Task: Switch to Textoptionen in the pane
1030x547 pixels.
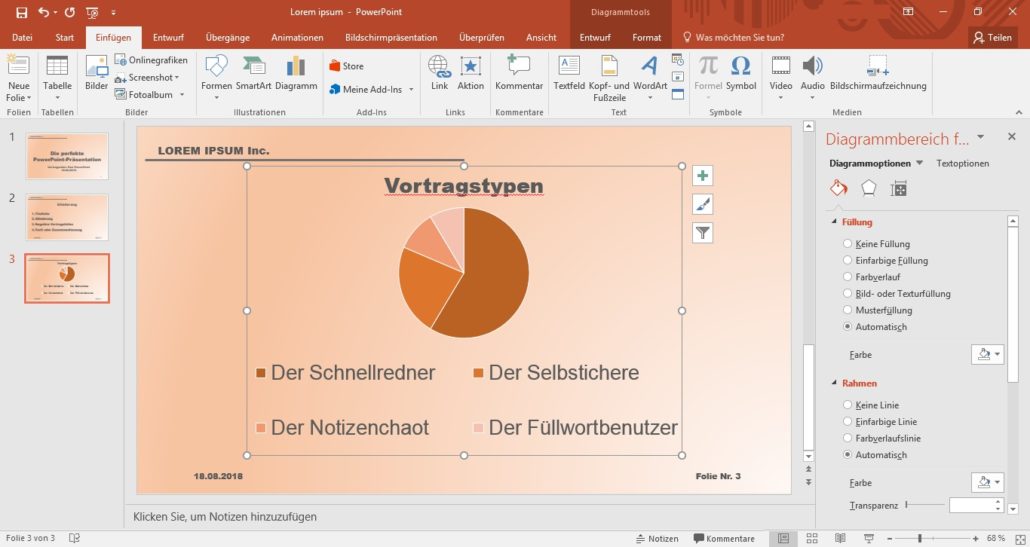Action: pos(962,163)
